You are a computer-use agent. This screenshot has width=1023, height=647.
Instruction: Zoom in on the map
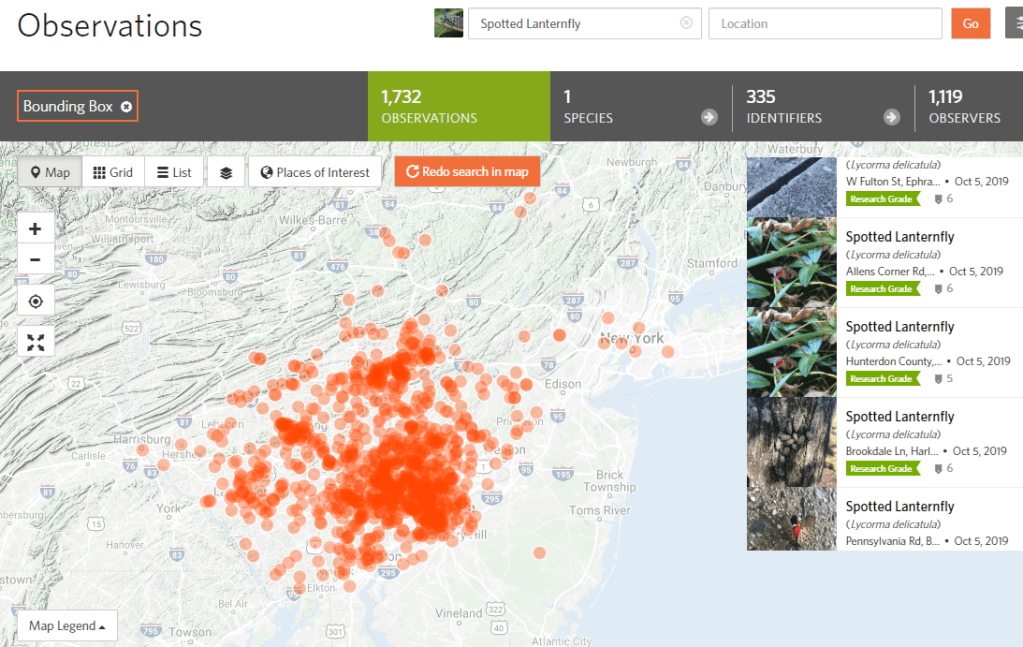click(x=35, y=229)
